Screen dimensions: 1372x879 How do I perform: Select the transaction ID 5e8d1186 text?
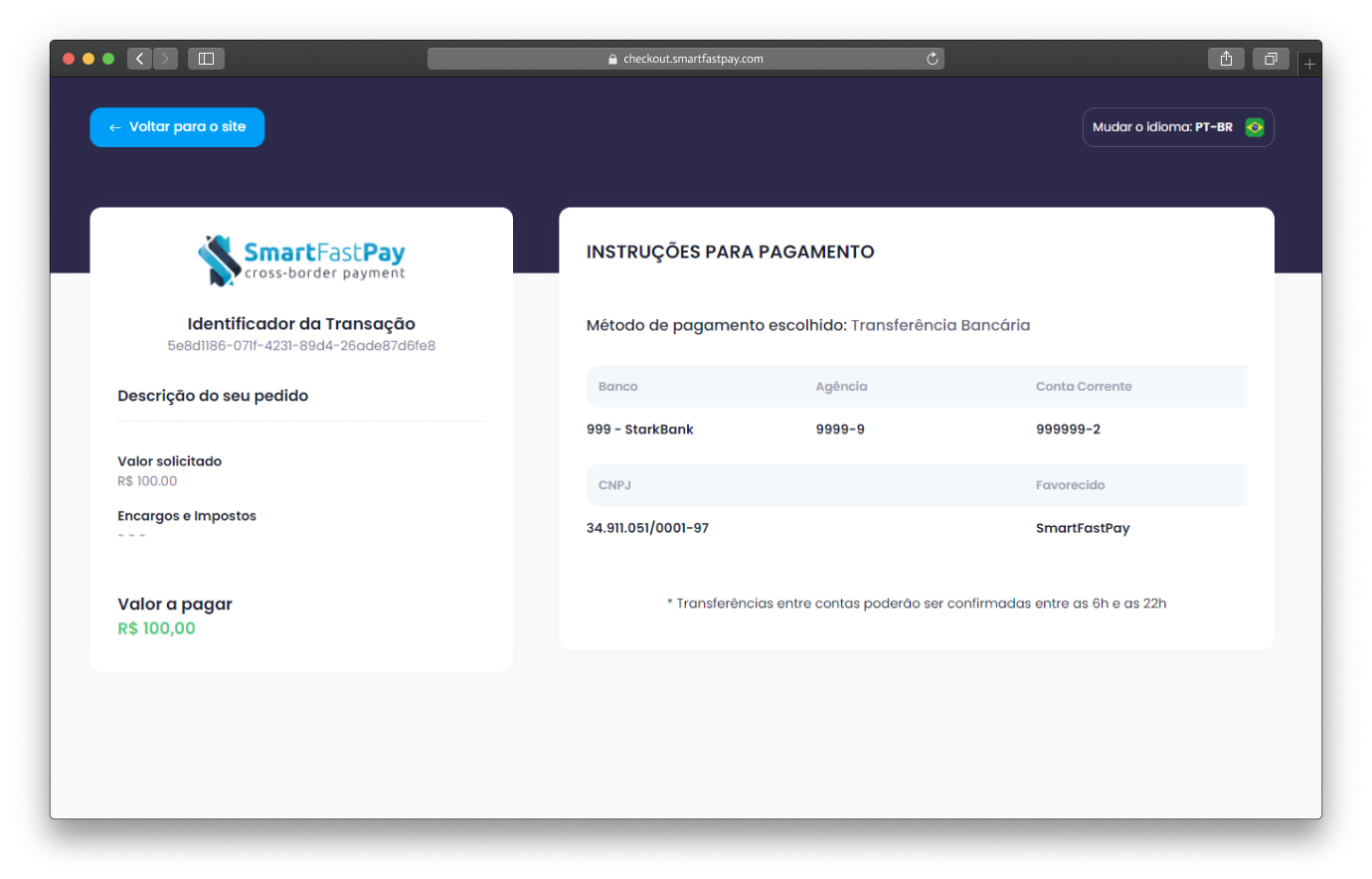click(301, 346)
